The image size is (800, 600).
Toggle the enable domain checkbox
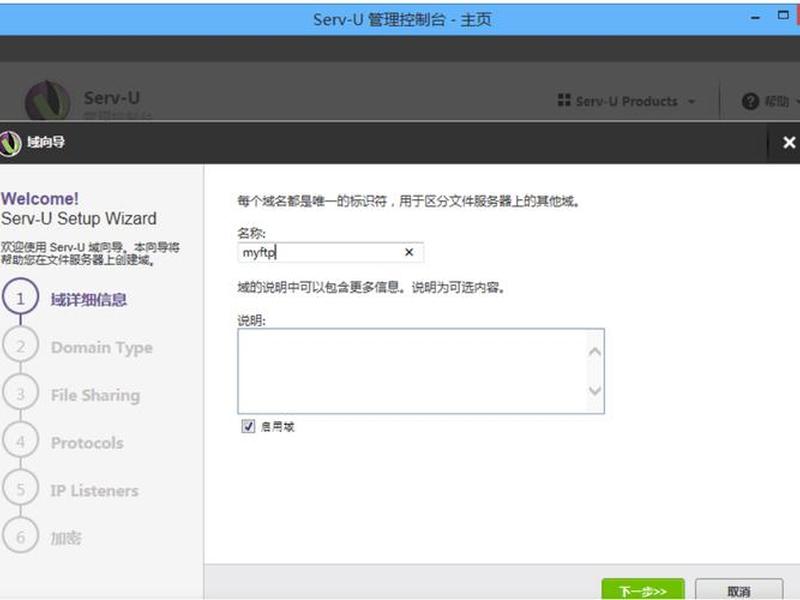[x=248, y=426]
